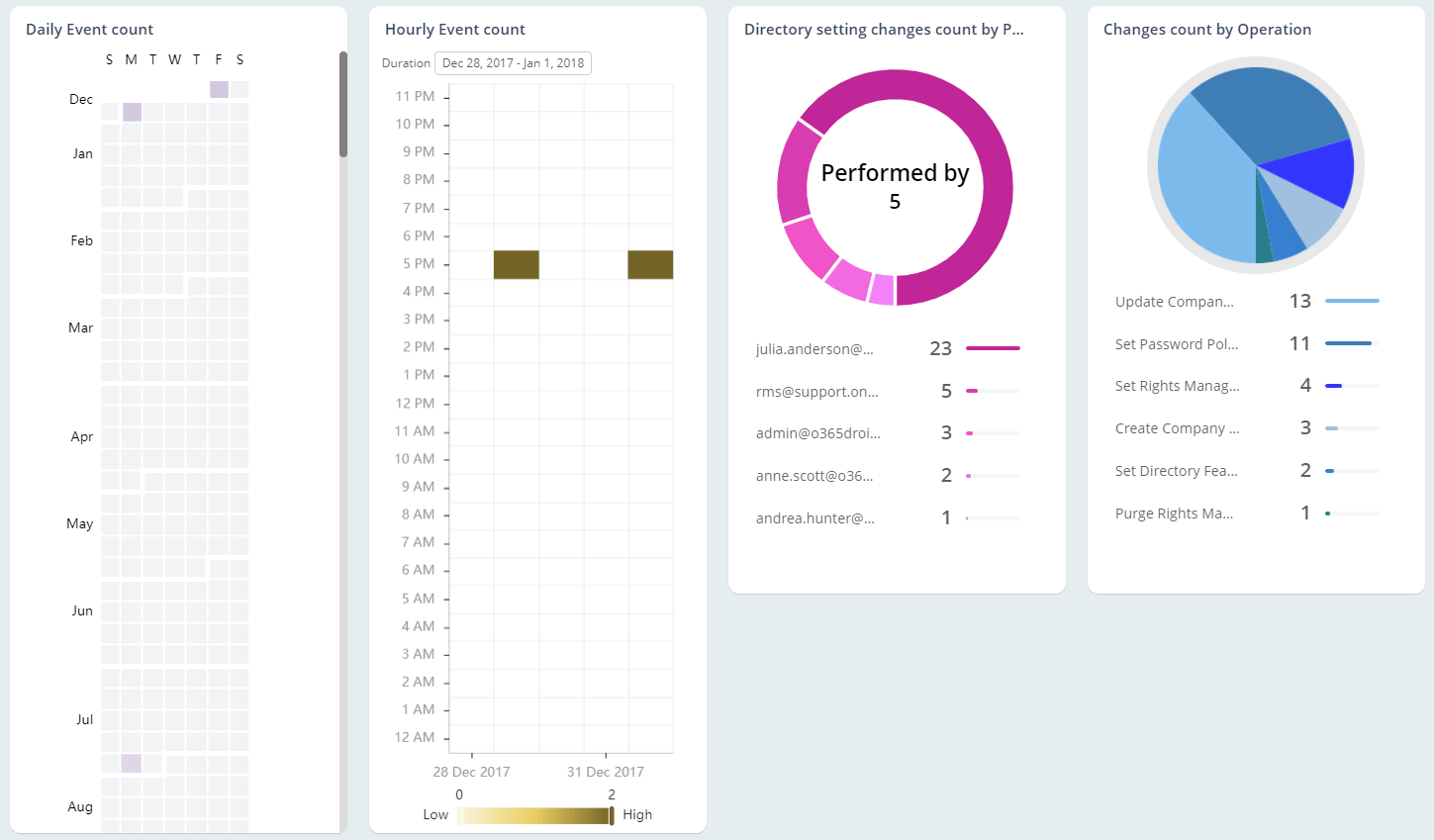The width and height of the screenshot is (1434, 840).
Task: Click admin@o365droi performer row
Action: coord(817,433)
